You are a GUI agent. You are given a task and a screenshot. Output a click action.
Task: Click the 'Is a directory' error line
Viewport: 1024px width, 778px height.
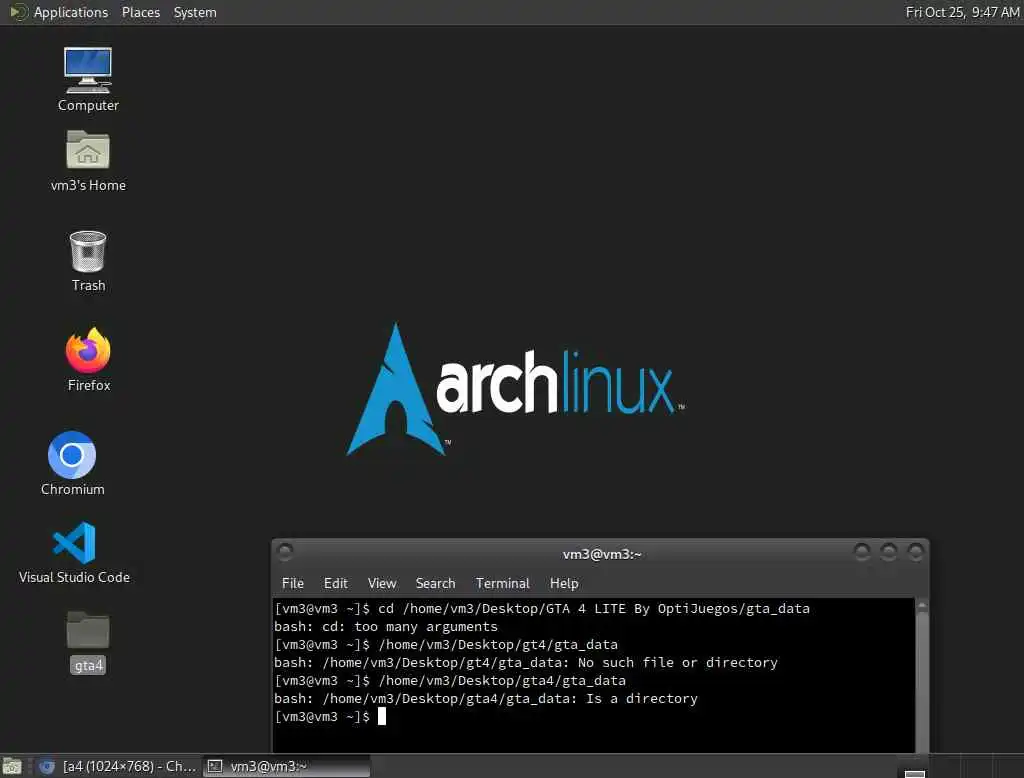[x=487, y=698]
